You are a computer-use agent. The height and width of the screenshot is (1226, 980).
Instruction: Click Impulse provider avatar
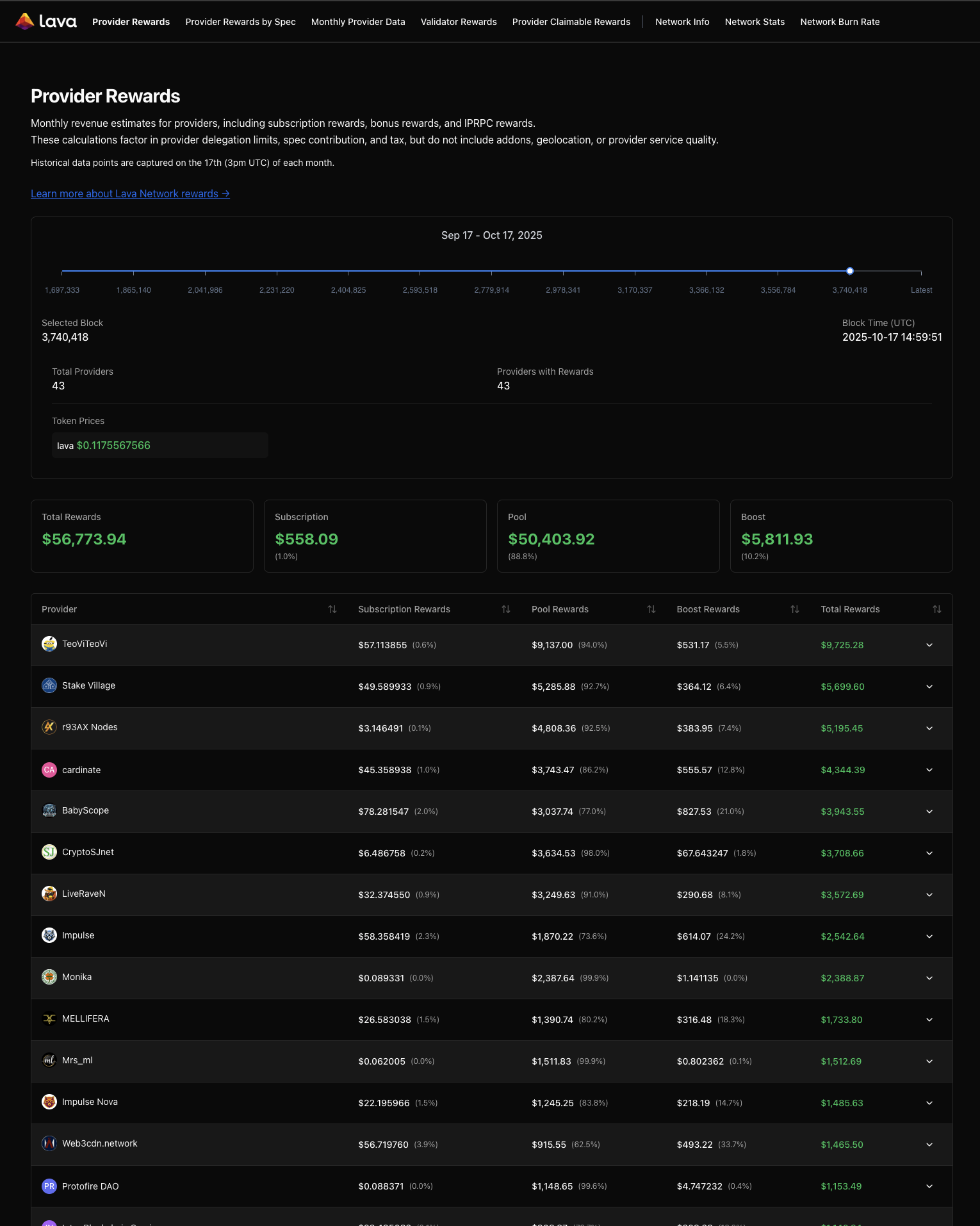tap(49, 935)
